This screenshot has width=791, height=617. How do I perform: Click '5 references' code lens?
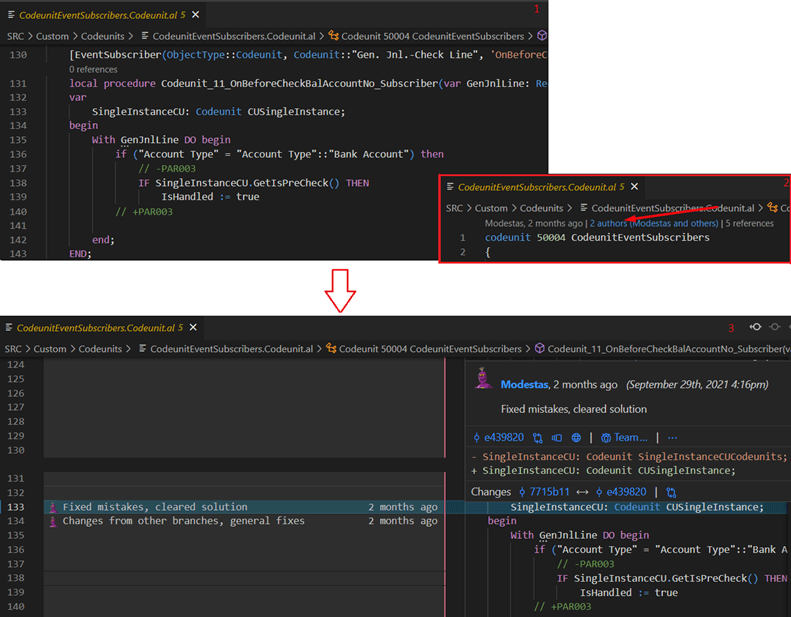(x=749, y=223)
